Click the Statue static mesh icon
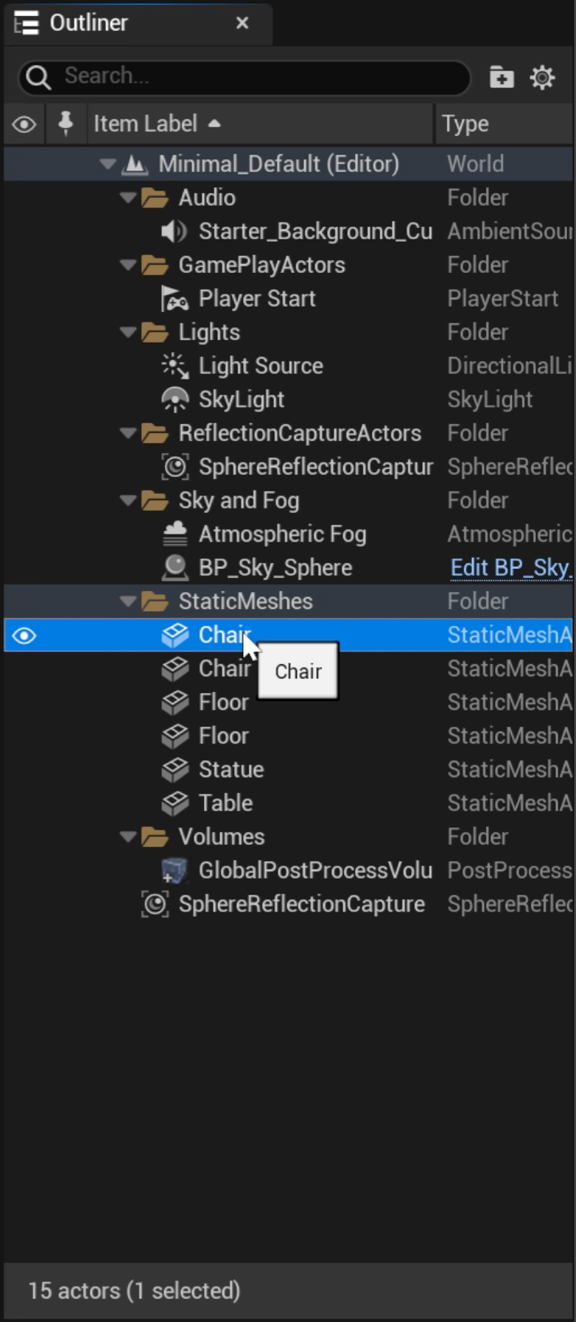The height and width of the screenshot is (1322, 576). [175, 769]
